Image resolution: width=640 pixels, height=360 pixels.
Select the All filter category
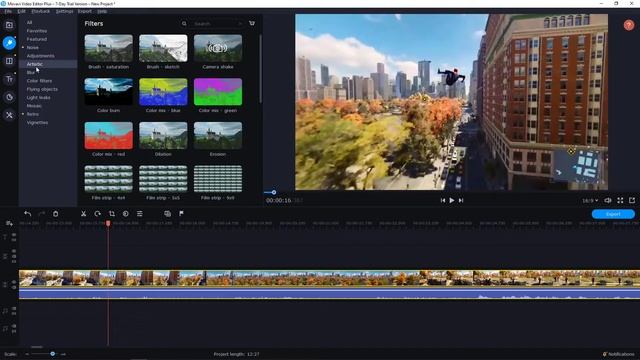(x=29, y=22)
